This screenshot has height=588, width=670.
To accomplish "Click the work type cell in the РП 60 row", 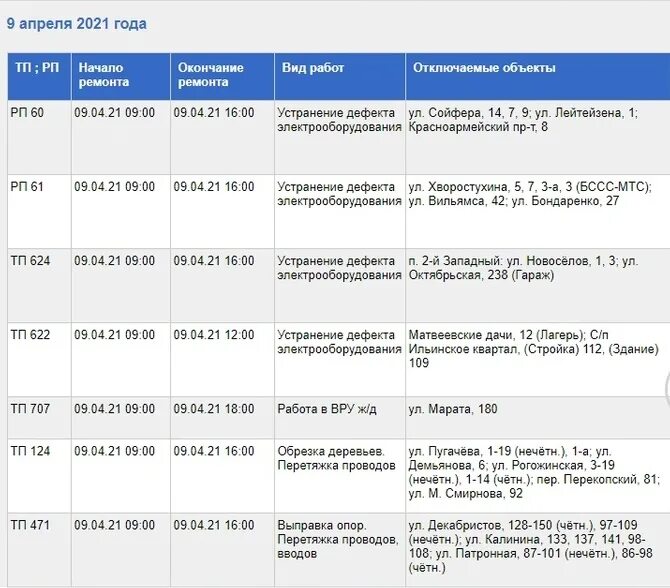I will [x=340, y=137].
